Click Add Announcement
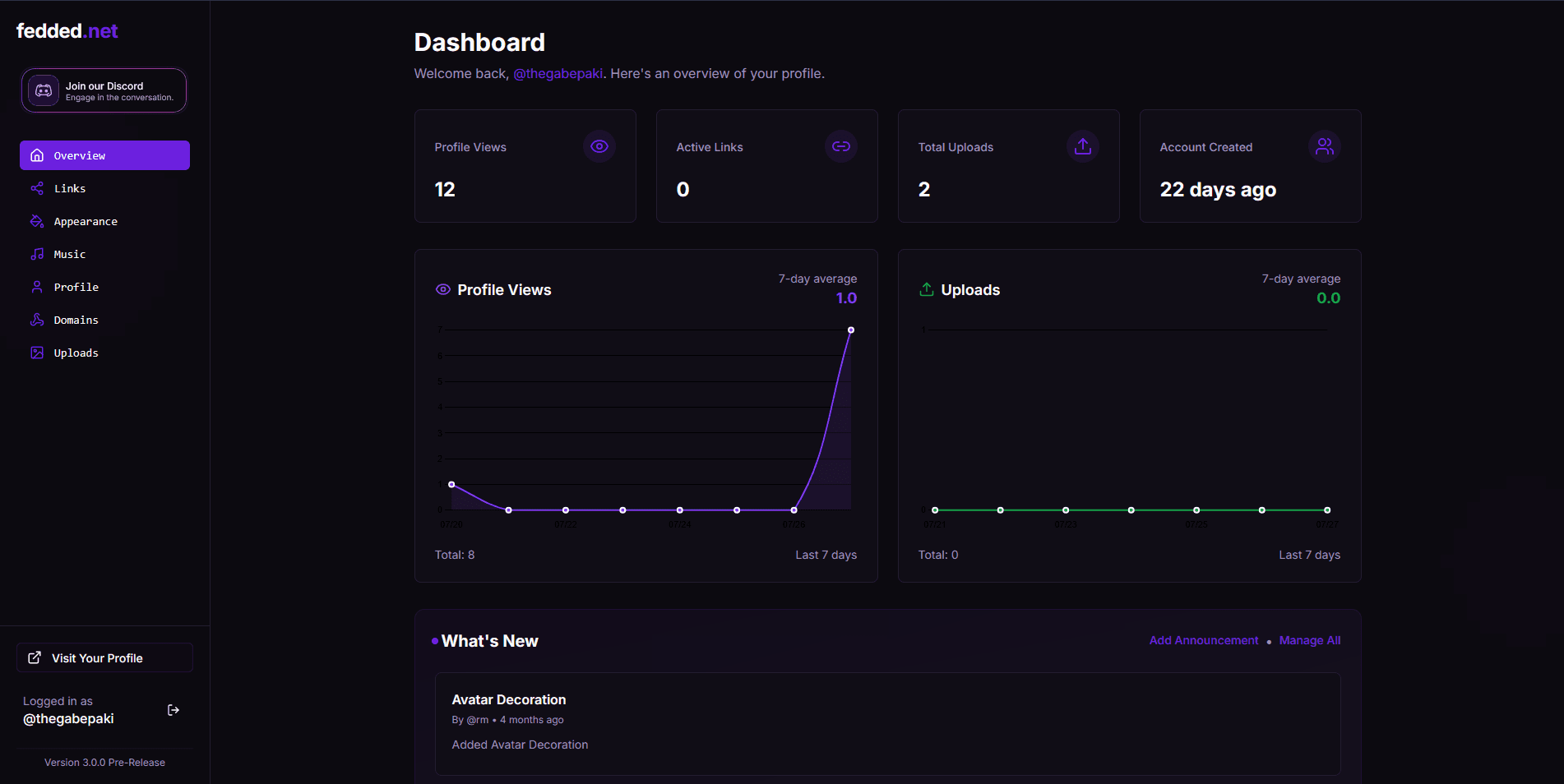The height and width of the screenshot is (784, 1564). (x=1203, y=640)
